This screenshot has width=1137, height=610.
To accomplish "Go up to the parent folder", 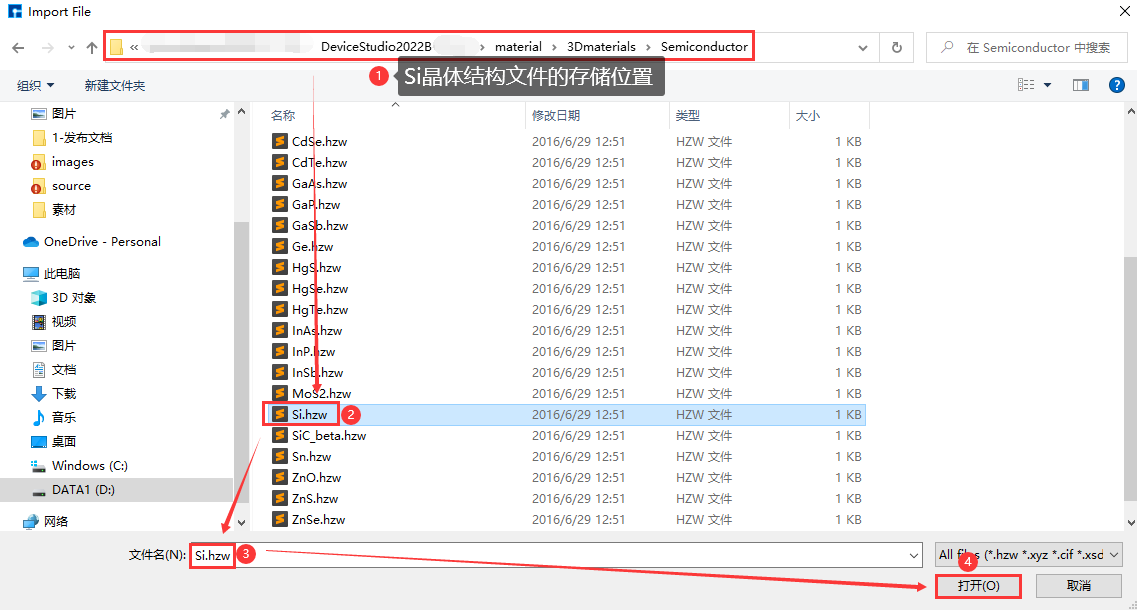I will pos(91,46).
